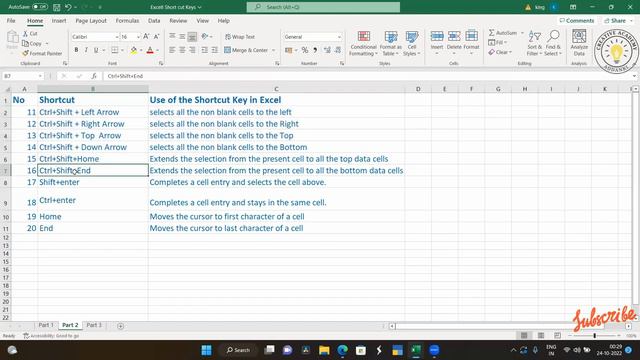
Task: Switch to the Part 1 sheet tab
Action: click(46, 325)
